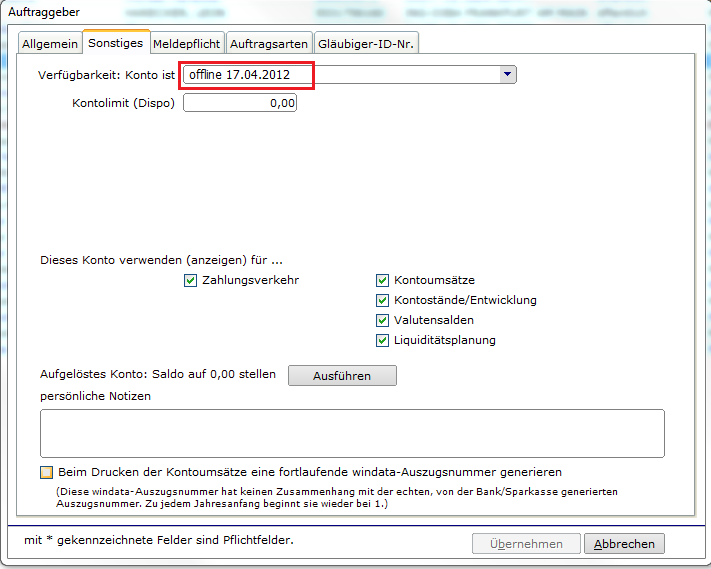Open the Gläubiger-ID-Nr. tab
This screenshot has height=569, width=711.
click(x=366, y=43)
